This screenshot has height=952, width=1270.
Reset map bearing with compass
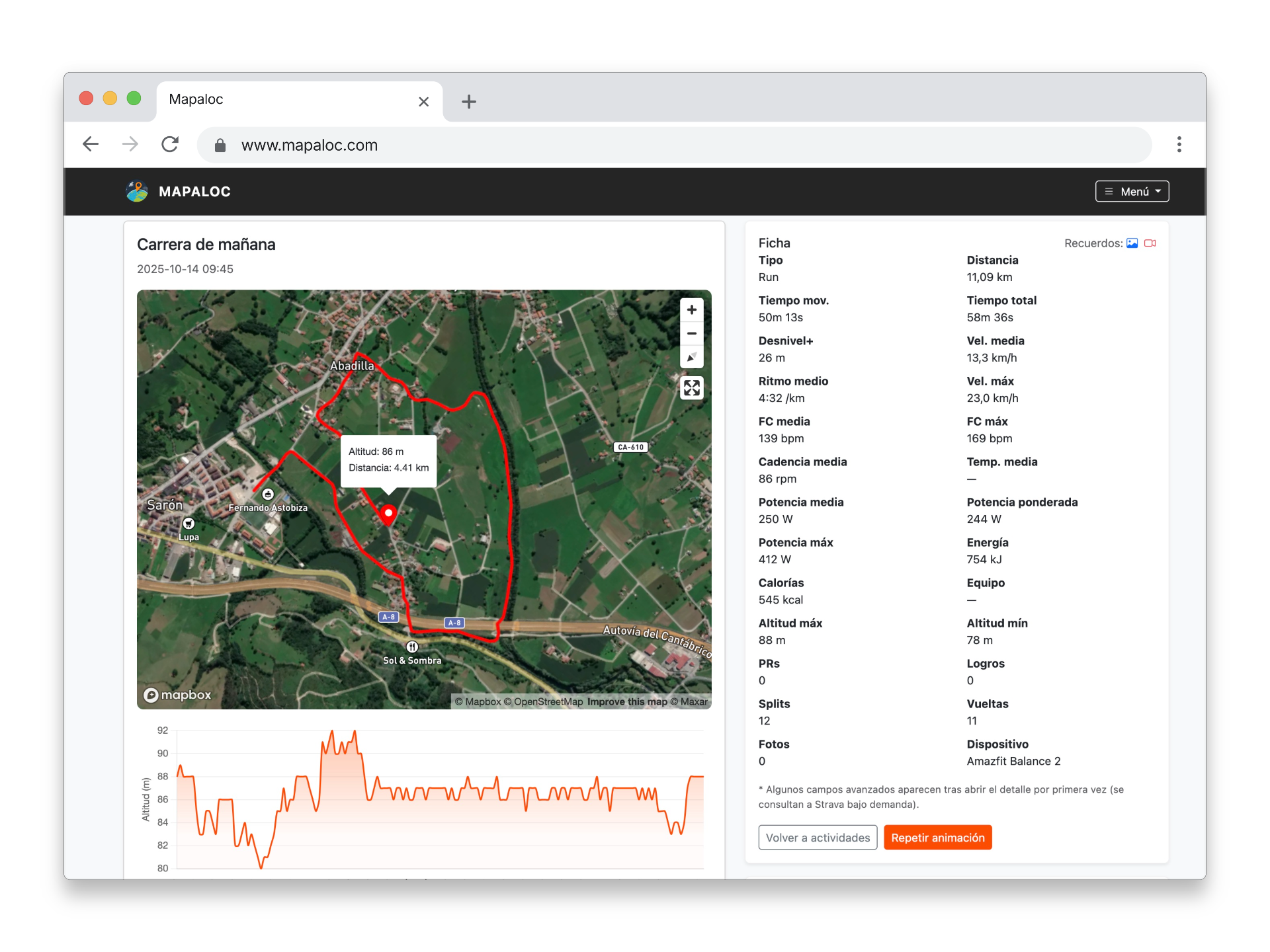pos(691,357)
